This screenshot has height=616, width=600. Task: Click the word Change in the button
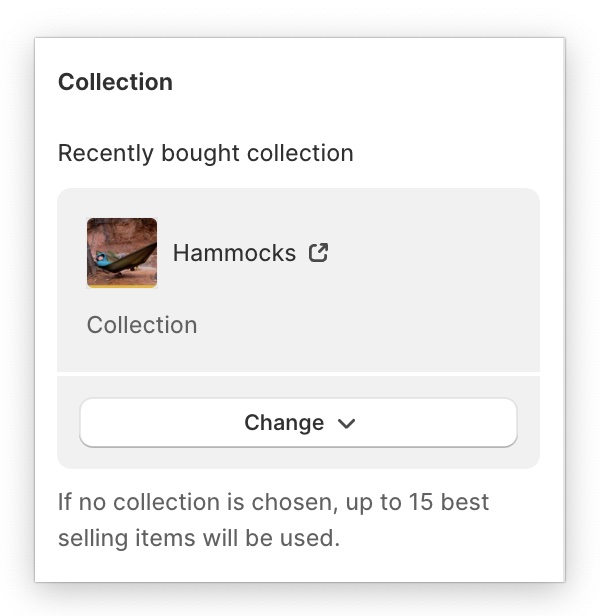click(283, 423)
